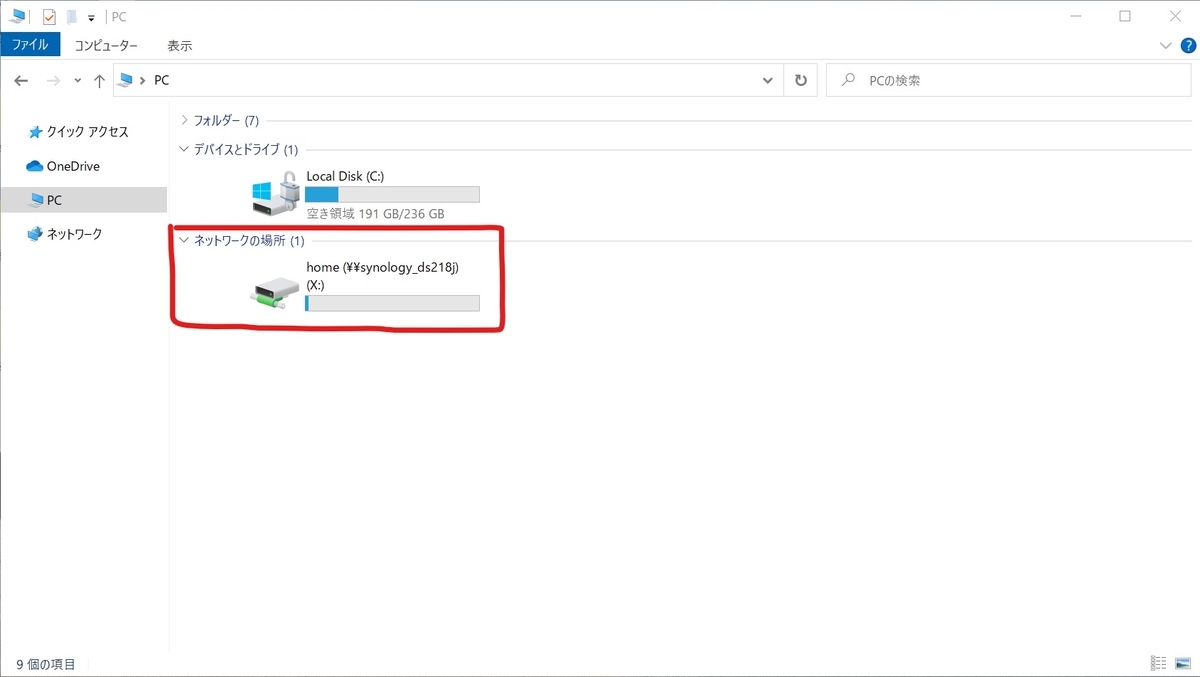Screen dimensions: 1200x677
Task: Switch to details view icon
Action: [x=1159, y=664]
